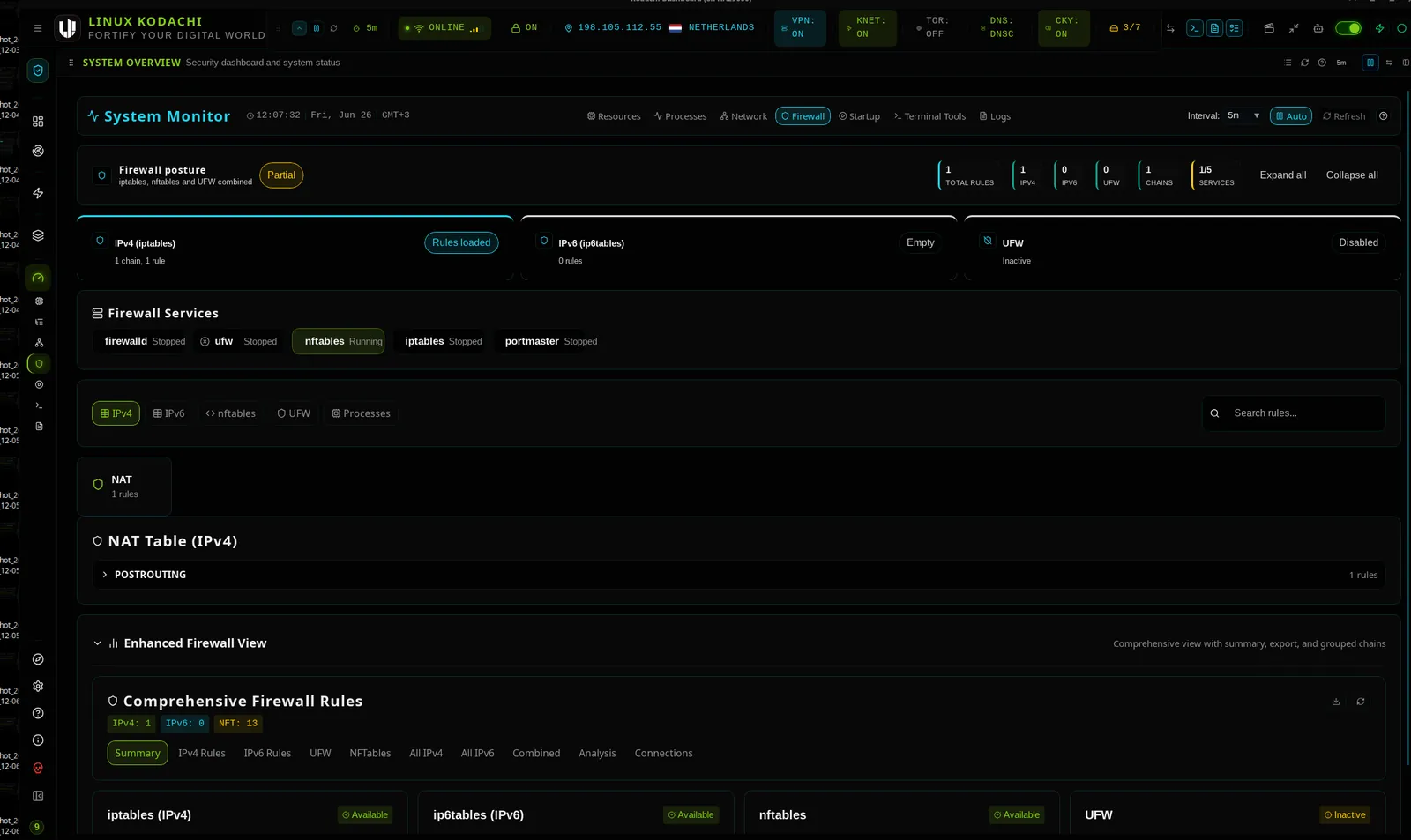1411x840 pixels.
Task: Download firewall rules via the export icon
Action: coord(1336,702)
